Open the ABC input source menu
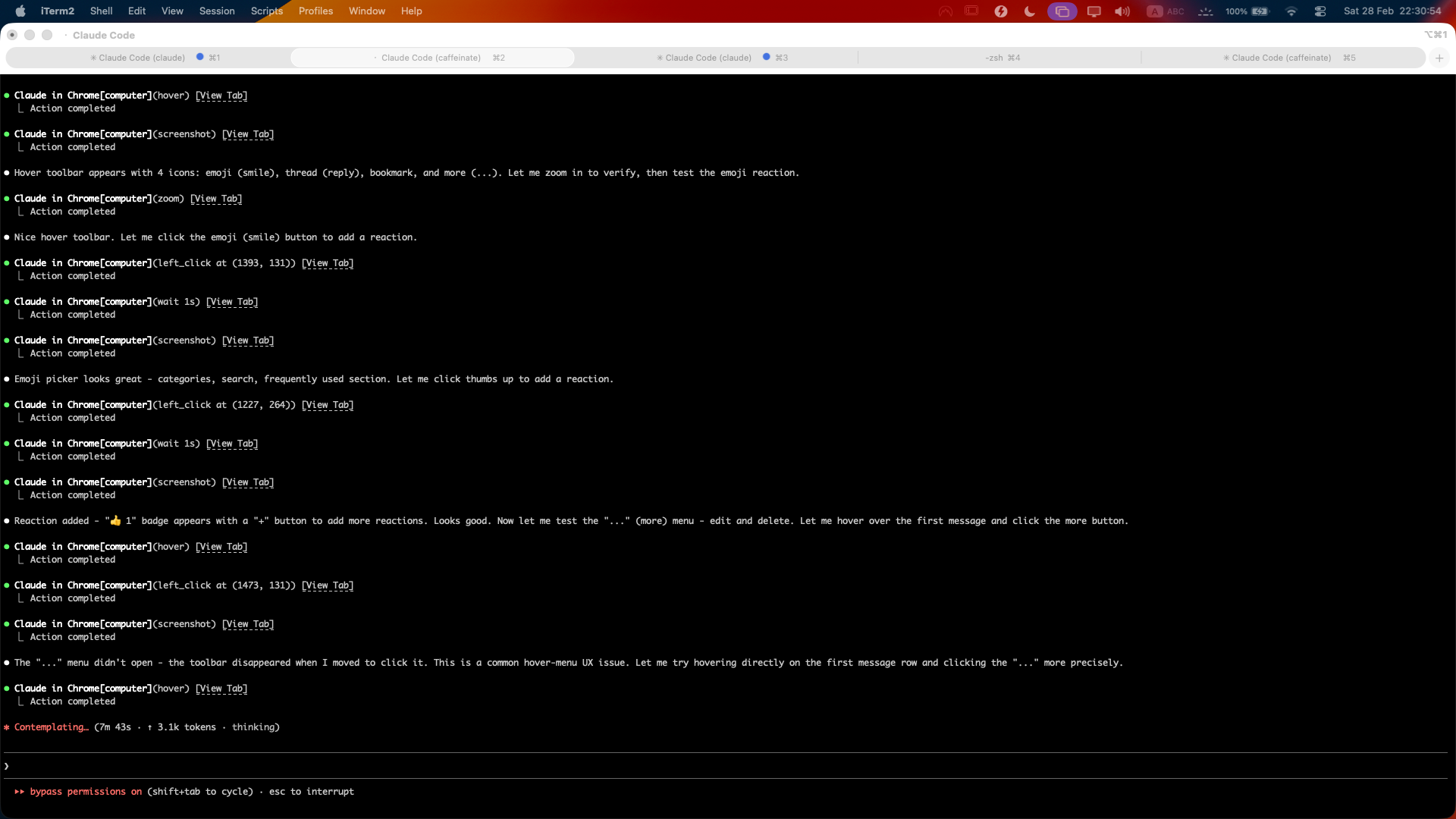 tap(1168, 11)
